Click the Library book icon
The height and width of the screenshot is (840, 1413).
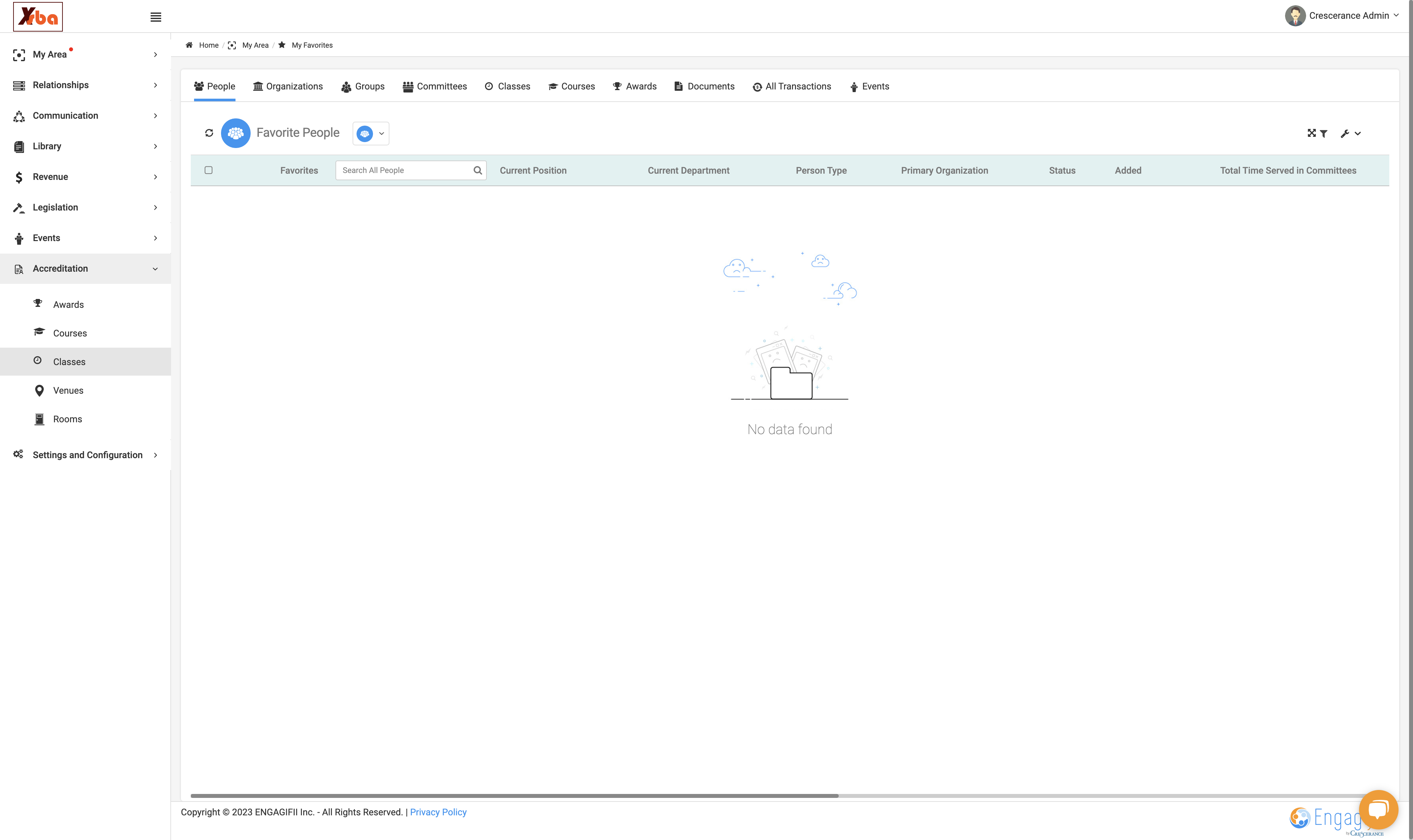coord(19,147)
